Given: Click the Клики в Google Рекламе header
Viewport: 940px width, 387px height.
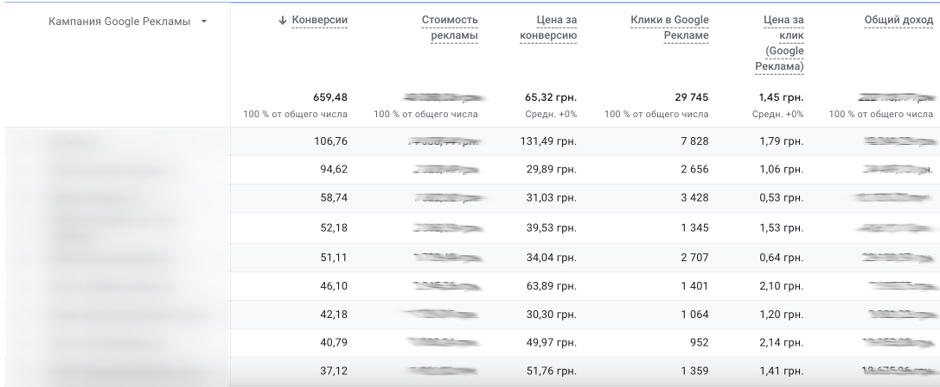Looking at the screenshot, I should point(669,28).
